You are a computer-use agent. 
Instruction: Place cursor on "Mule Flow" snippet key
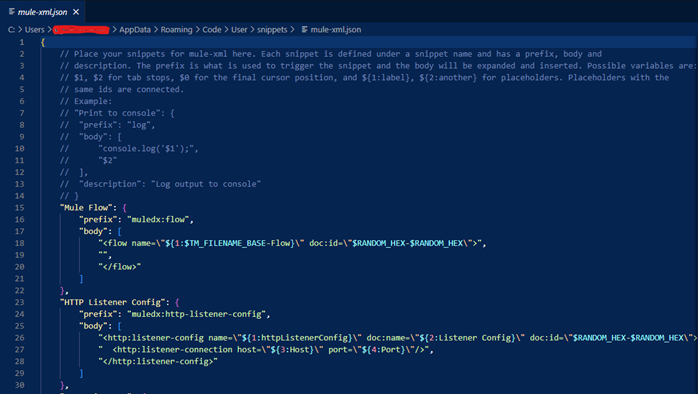coord(86,207)
